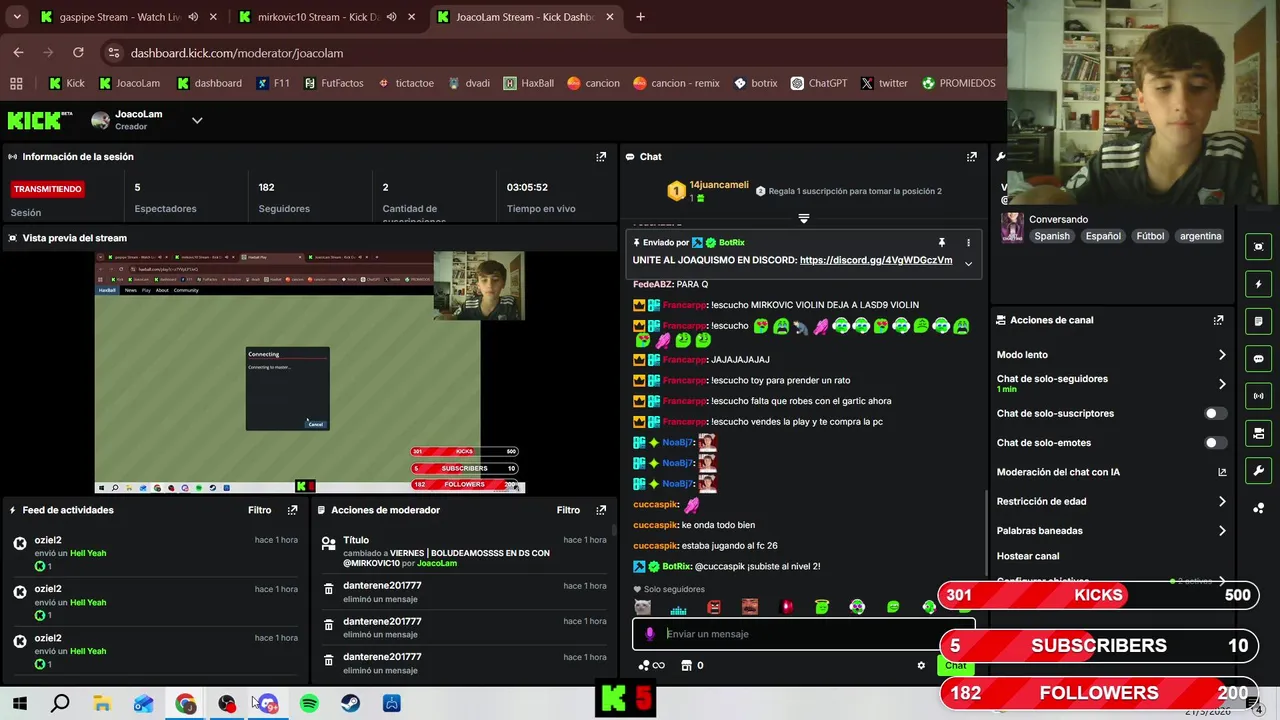The width and height of the screenshot is (1280, 720).
Task: Switch to gaspipe Stream browser tab
Action: coord(118,17)
